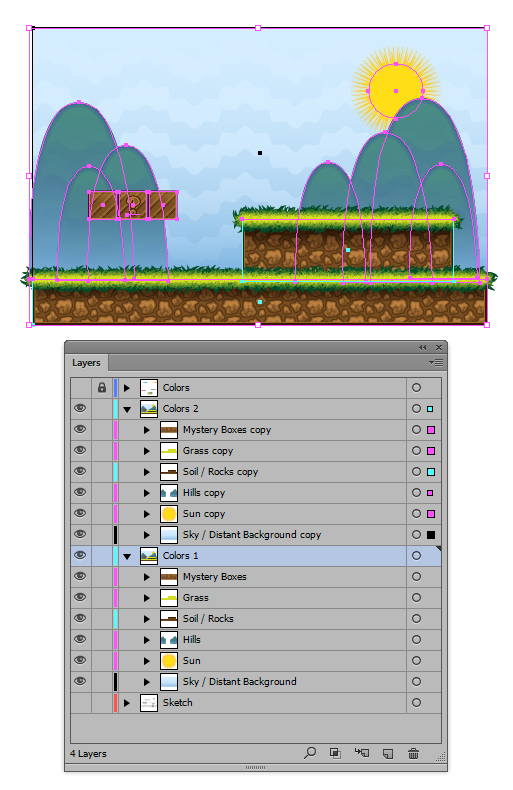Click target circle of Grass copy

(x=416, y=450)
